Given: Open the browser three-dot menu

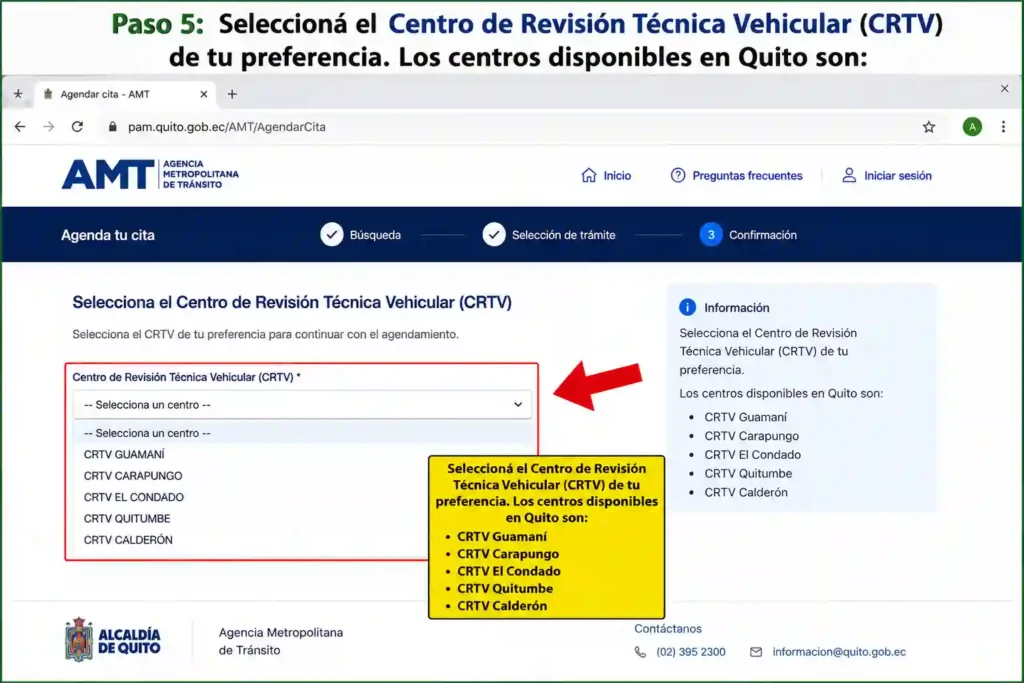Looking at the screenshot, I should 1003,127.
